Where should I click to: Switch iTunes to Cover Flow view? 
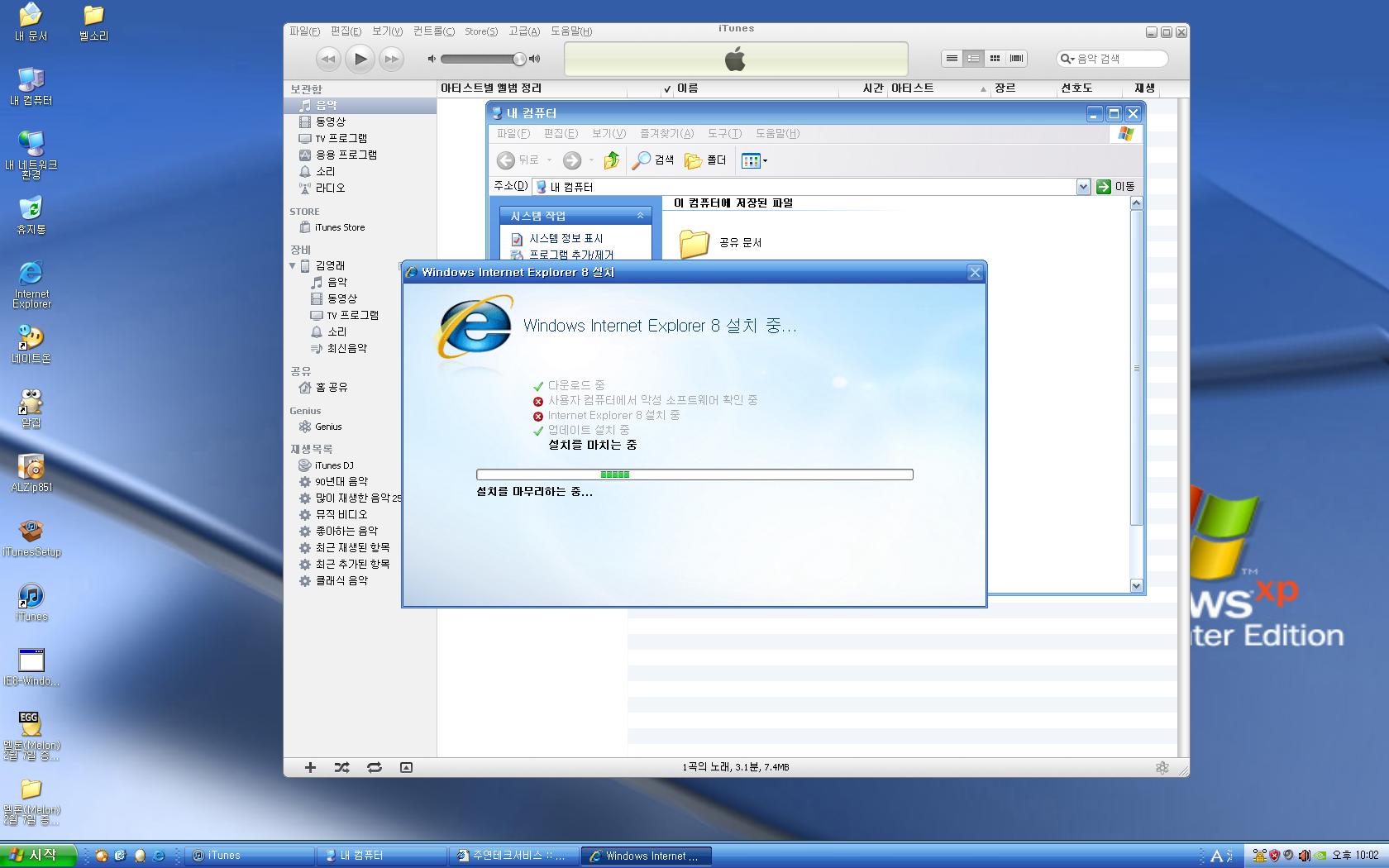point(1016,58)
